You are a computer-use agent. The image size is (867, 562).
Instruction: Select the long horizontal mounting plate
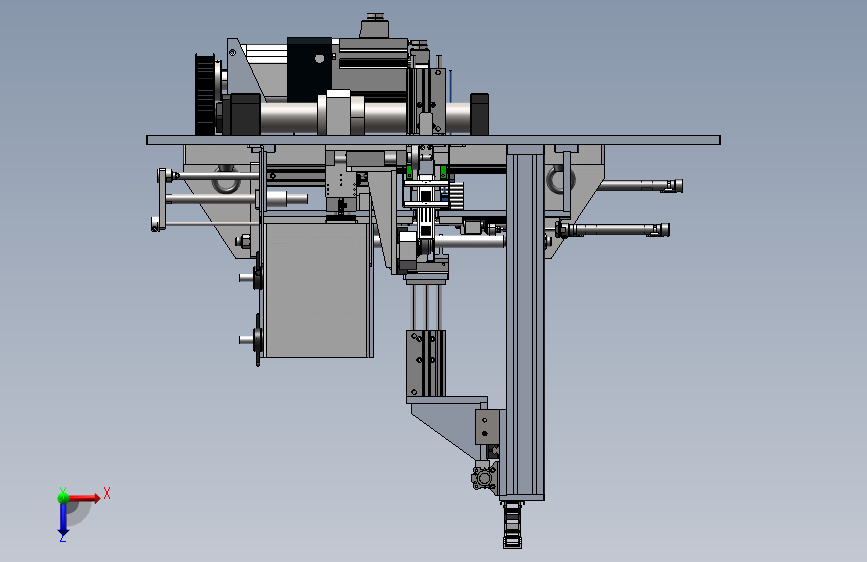tap(433, 140)
